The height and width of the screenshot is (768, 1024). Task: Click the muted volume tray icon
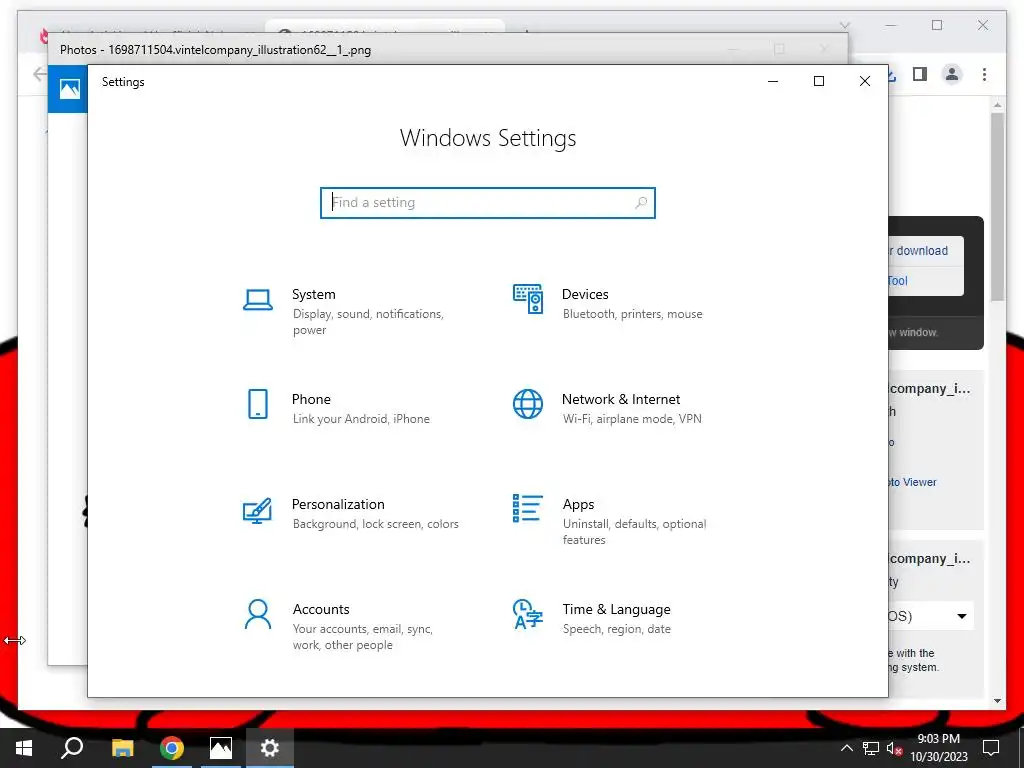click(x=894, y=748)
